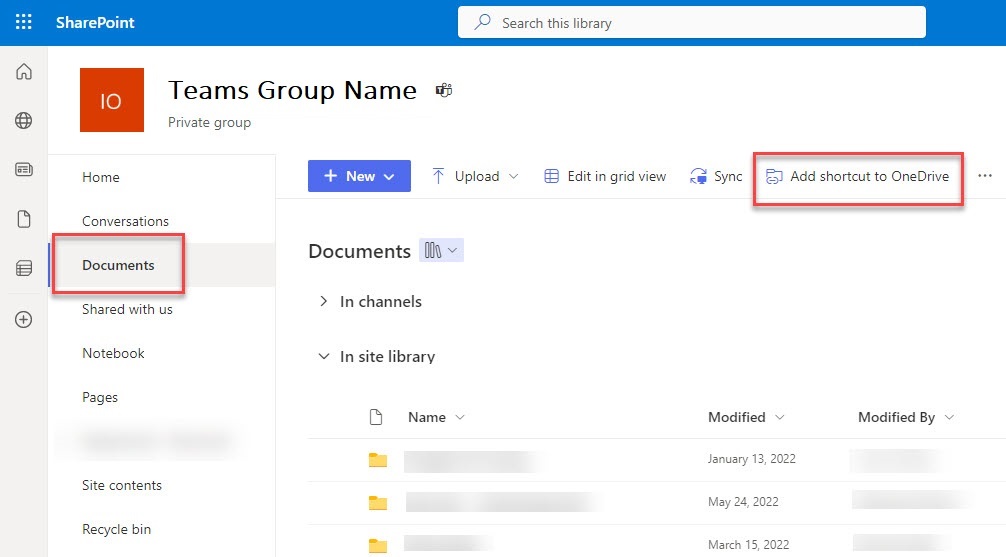Screen dimensions: 1006x557
Task: Click the Search this library field
Action: 692,22
